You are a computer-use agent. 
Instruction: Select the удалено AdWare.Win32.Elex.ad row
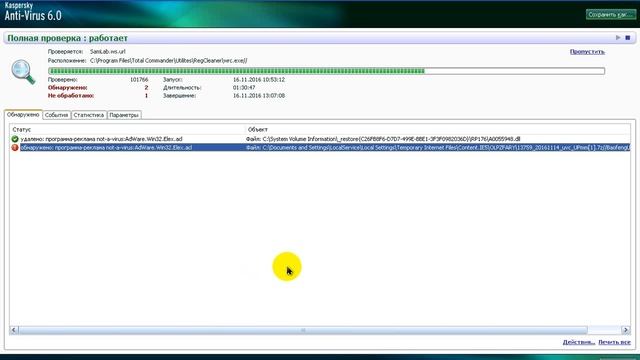tap(320, 139)
